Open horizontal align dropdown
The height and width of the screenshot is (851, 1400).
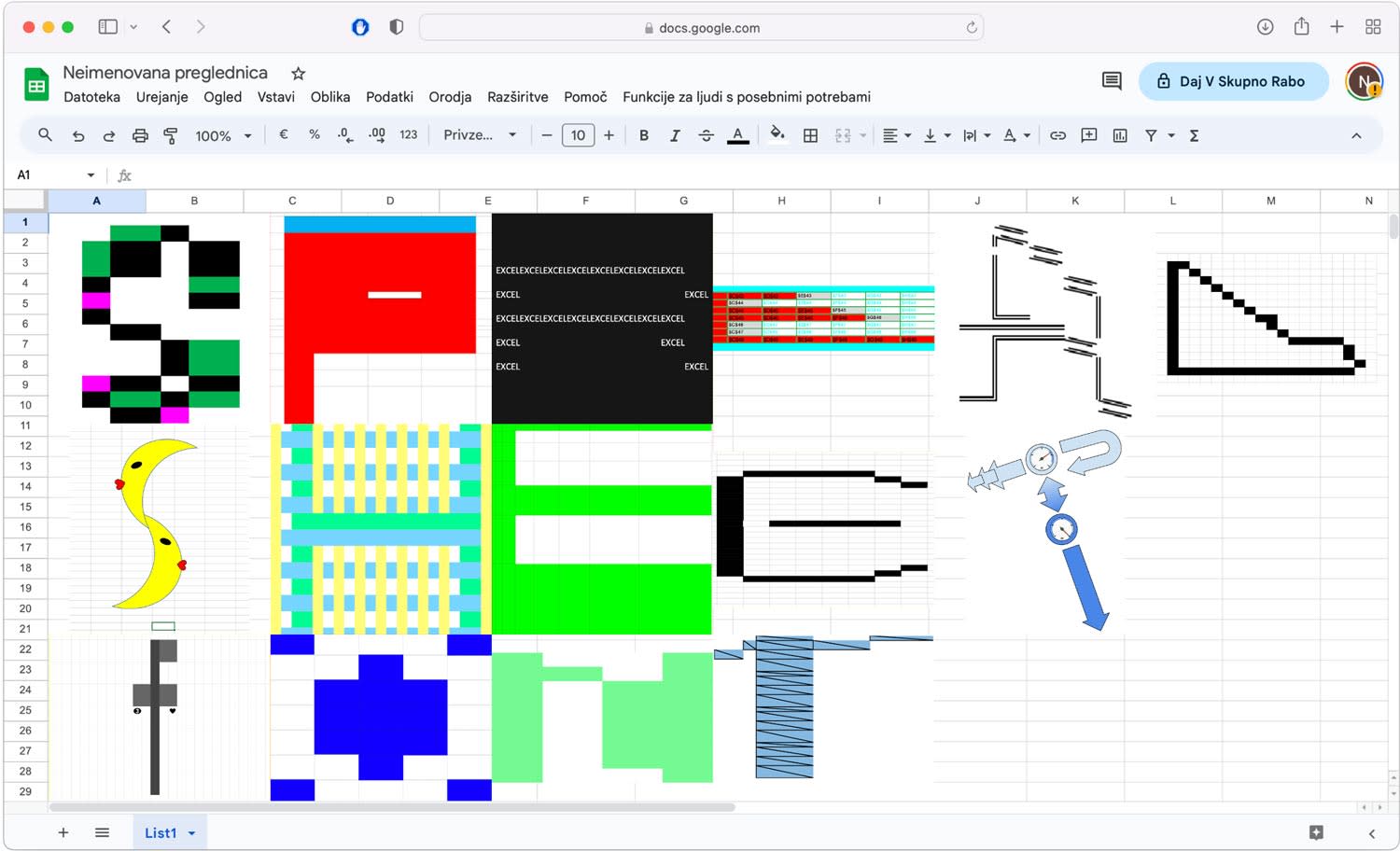tap(897, 135)
